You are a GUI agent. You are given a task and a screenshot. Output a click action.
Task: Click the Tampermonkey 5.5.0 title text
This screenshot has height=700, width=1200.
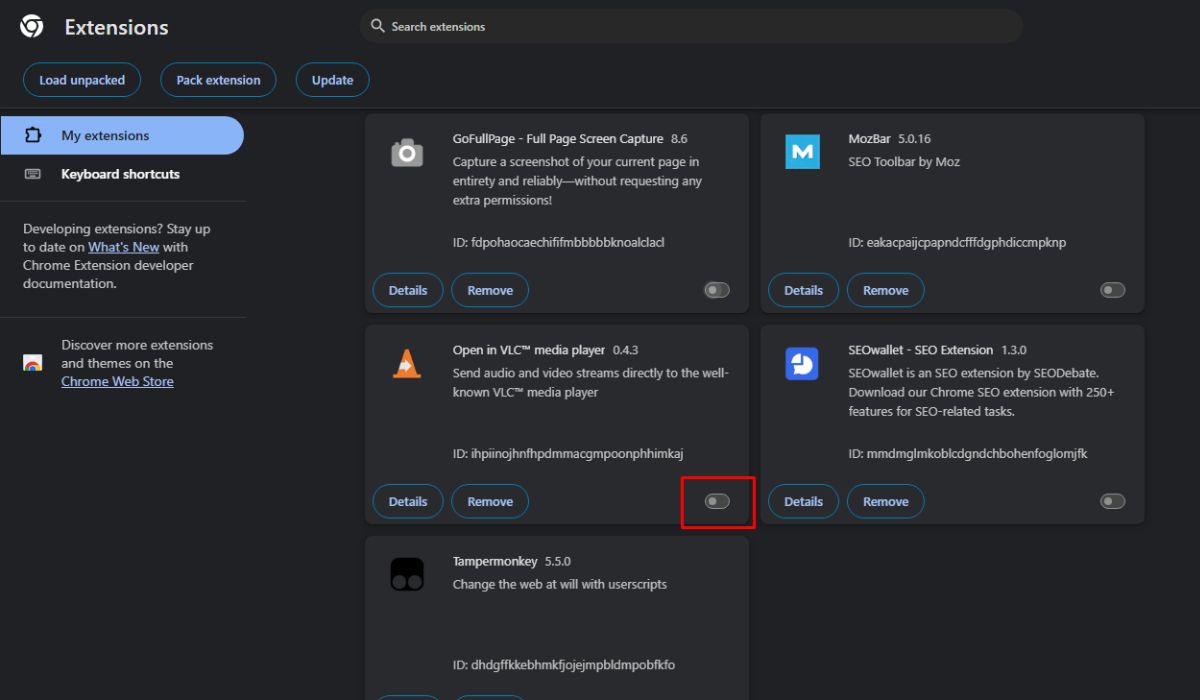[x=512, y=561]
